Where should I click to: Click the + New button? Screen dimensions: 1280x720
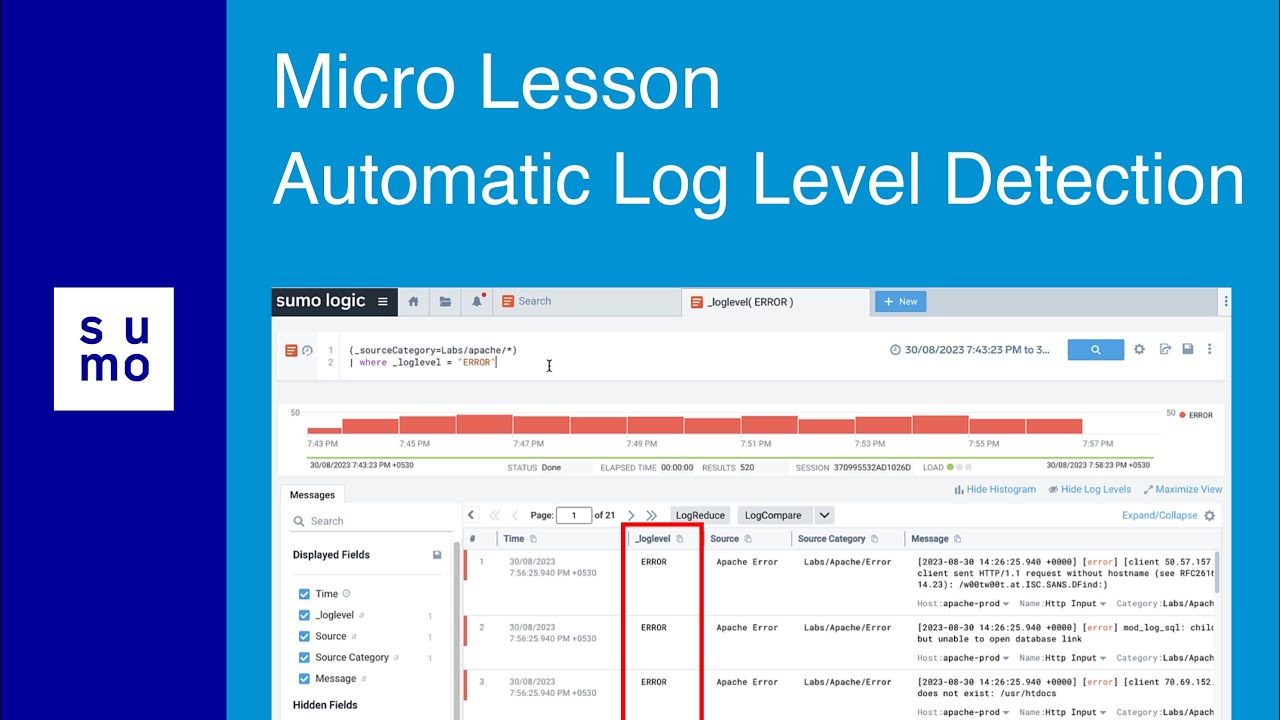point(900,301)
